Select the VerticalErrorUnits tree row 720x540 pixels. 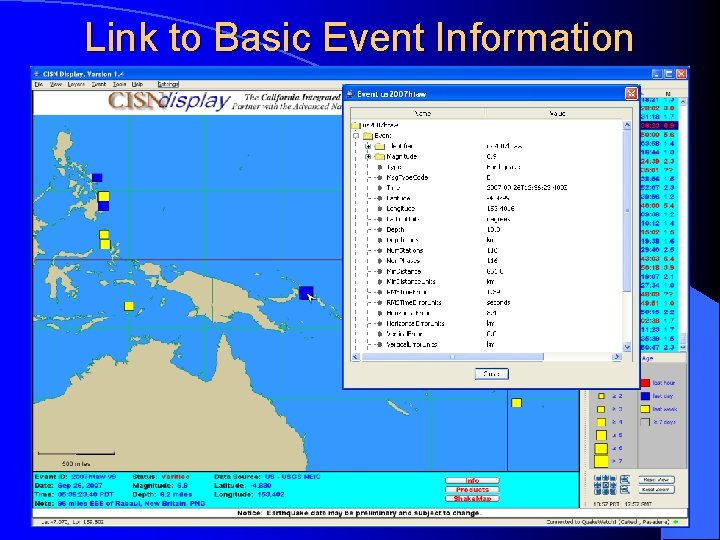pos(487,344)
